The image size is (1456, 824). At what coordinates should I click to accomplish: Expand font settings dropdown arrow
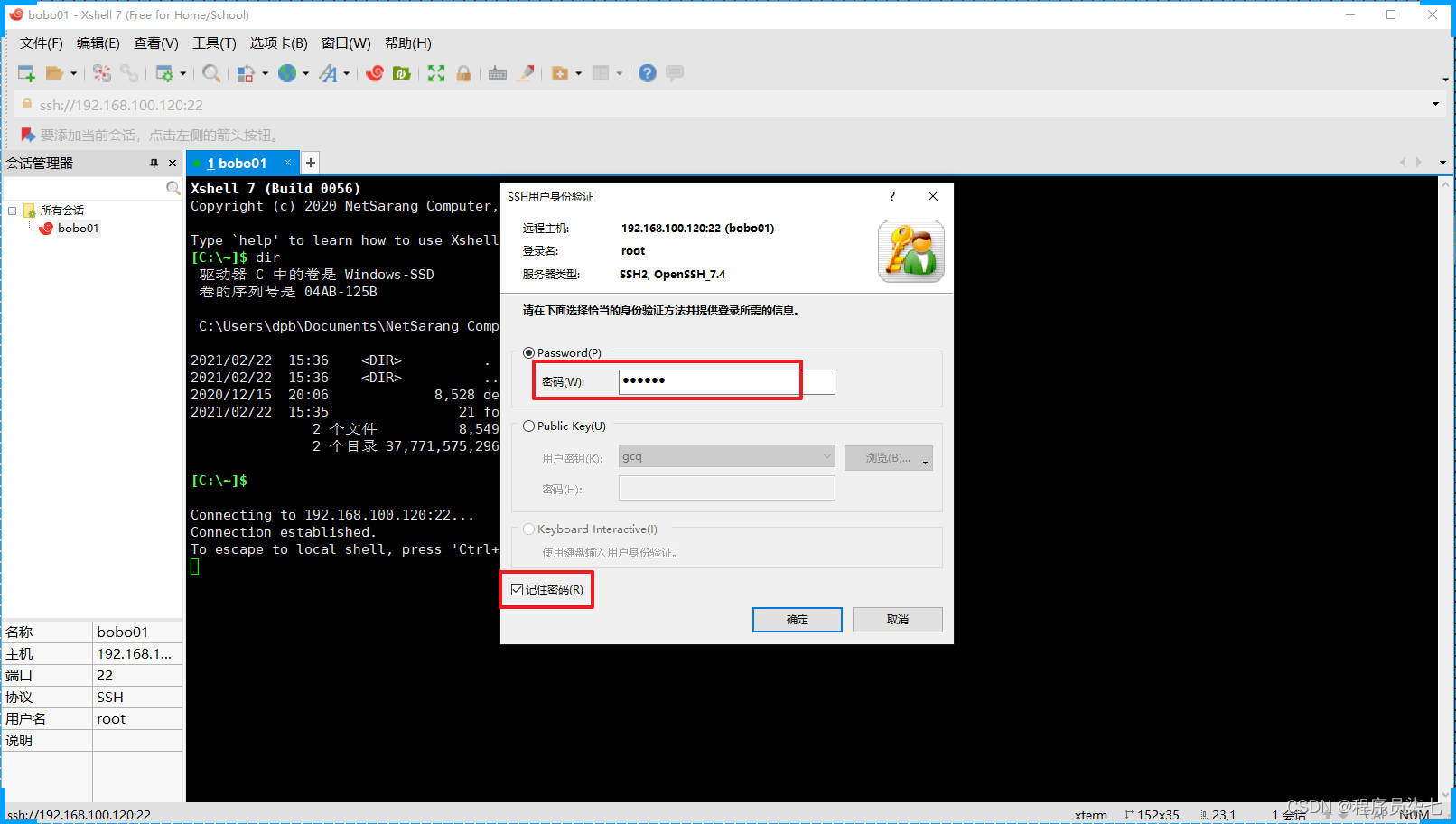coord(347,74)
